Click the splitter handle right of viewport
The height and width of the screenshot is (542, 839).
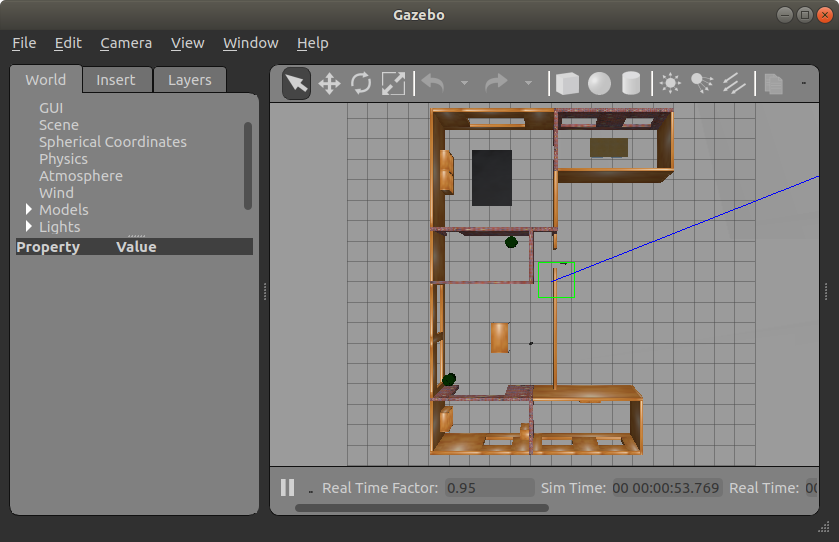[826, 292]
